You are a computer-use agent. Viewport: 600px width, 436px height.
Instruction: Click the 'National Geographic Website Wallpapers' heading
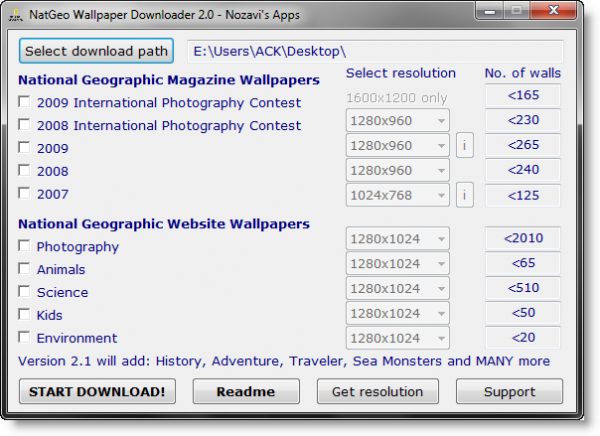164,224
